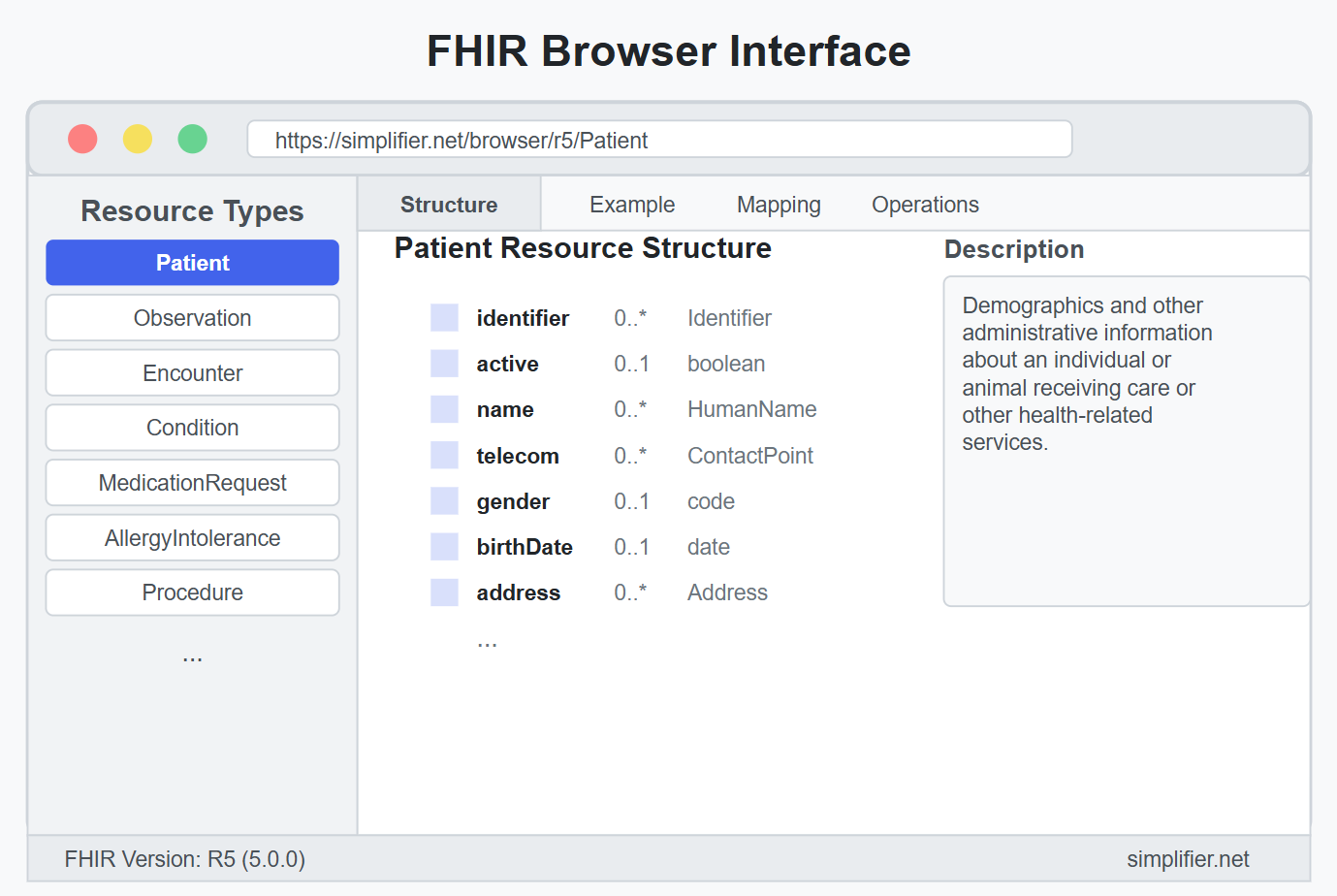Click the square icon beside active
The height and width of the screenshot is (896, 1337).
(x=444, y=363)
